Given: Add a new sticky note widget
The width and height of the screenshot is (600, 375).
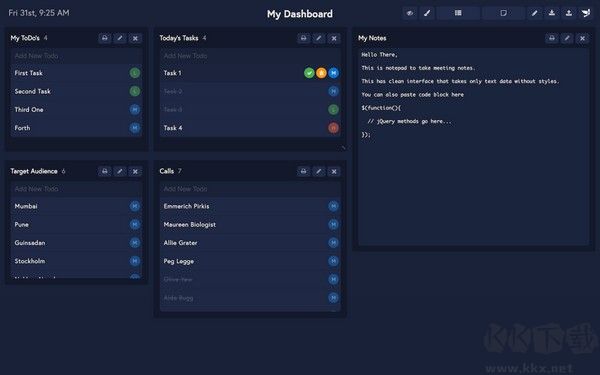Looking at the screenshot, I should coord(504,13).
